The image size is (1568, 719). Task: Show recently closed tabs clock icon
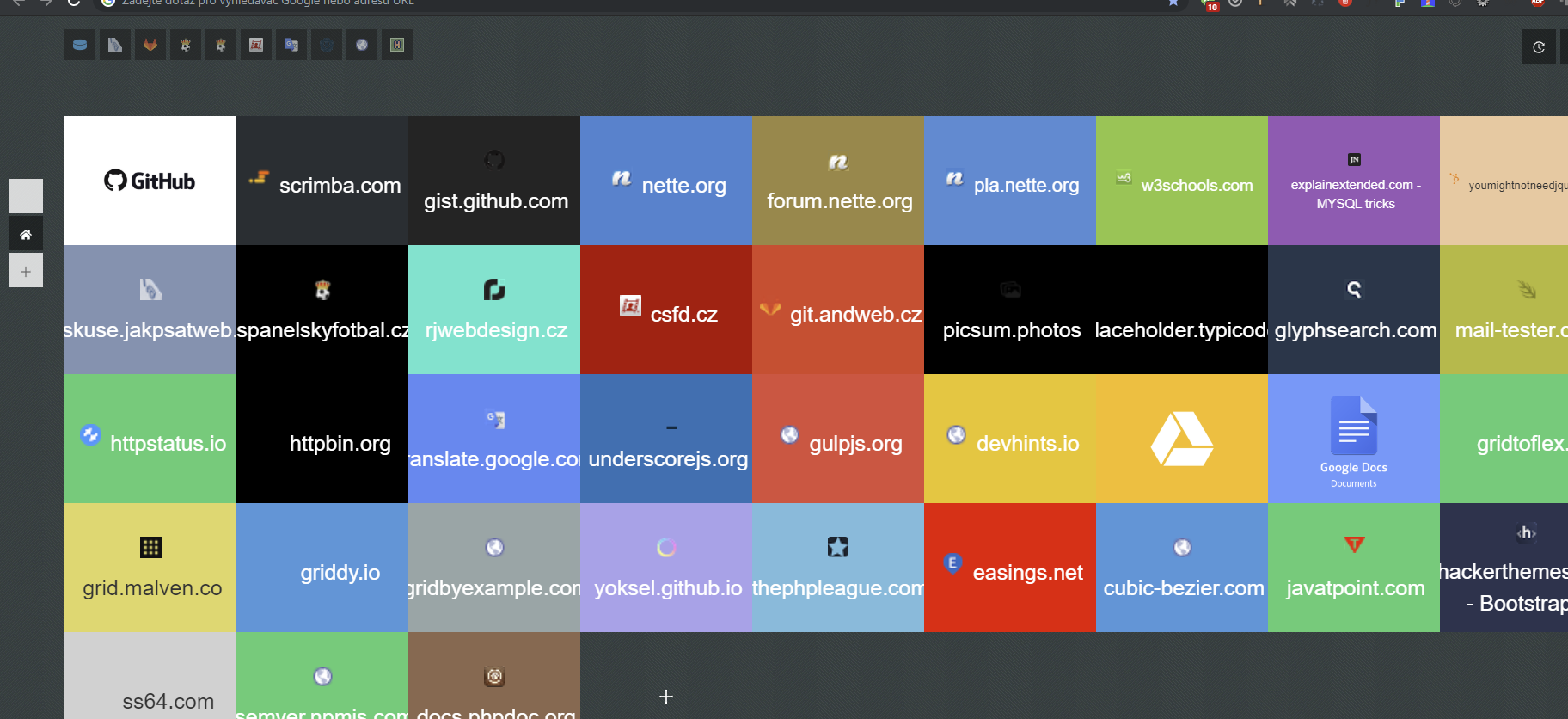1539,47
